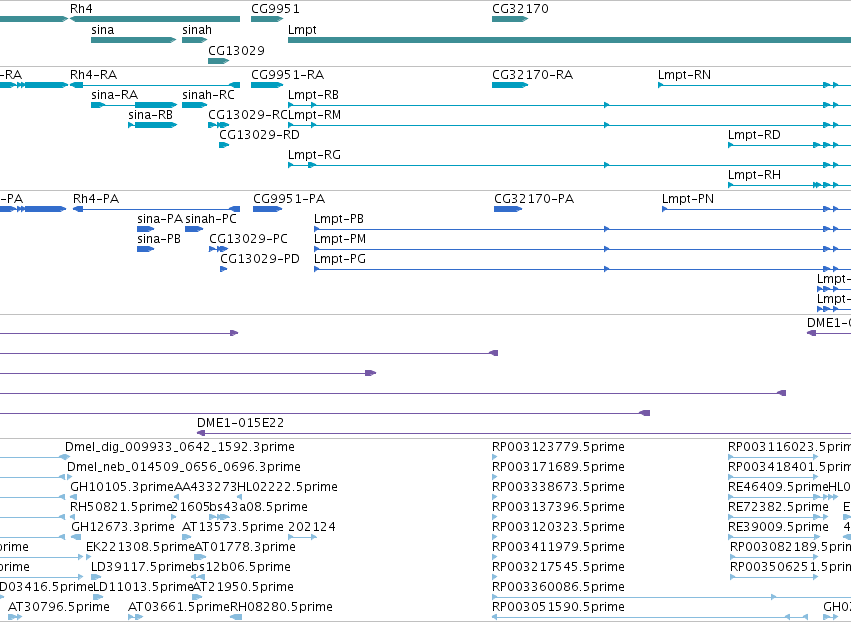
Task: Select the Lmpt-PM protein feature
Action: [x=582, y=249]
